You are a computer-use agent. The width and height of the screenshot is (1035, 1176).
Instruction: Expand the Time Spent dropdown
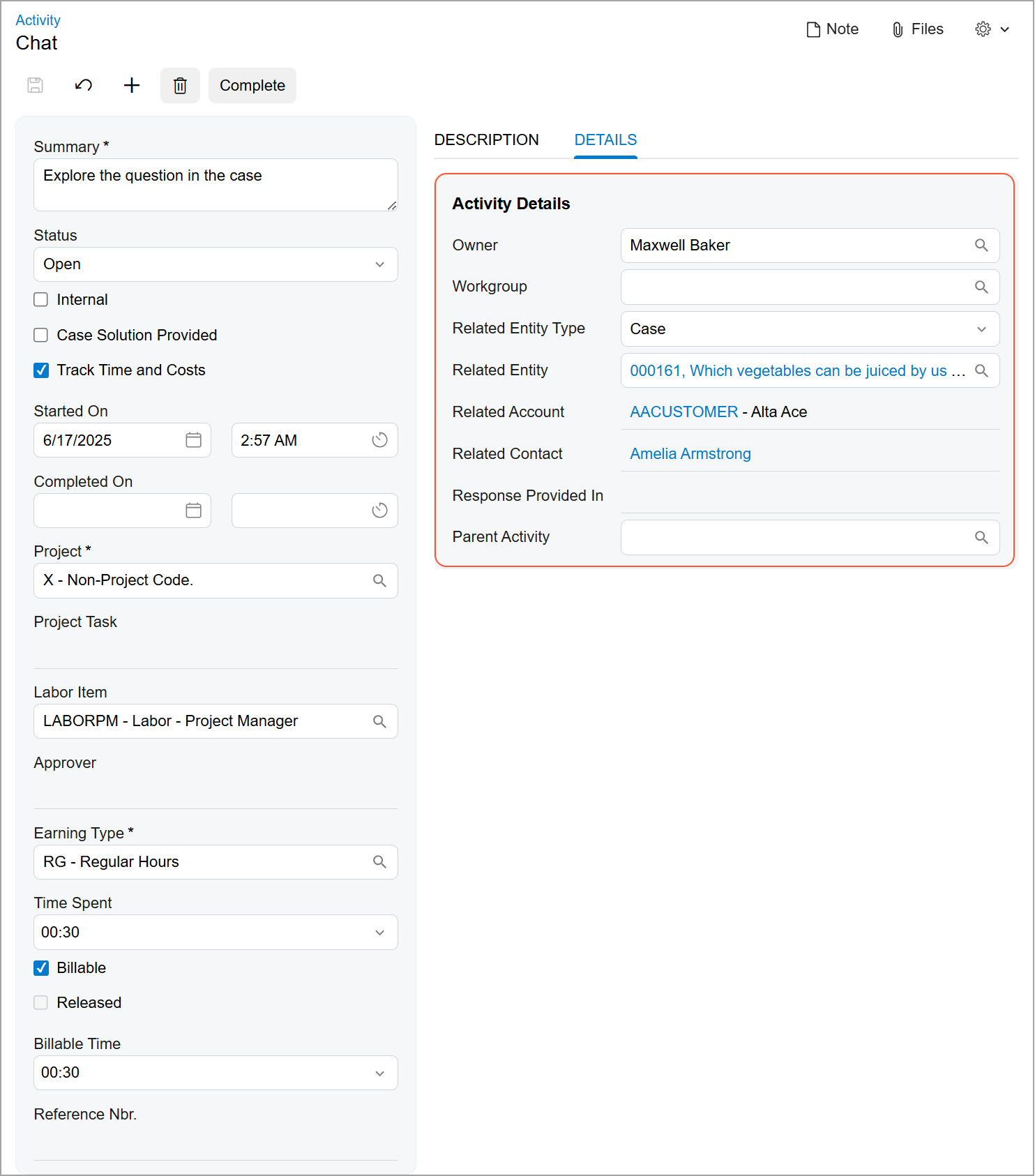[x=379, y=933]
